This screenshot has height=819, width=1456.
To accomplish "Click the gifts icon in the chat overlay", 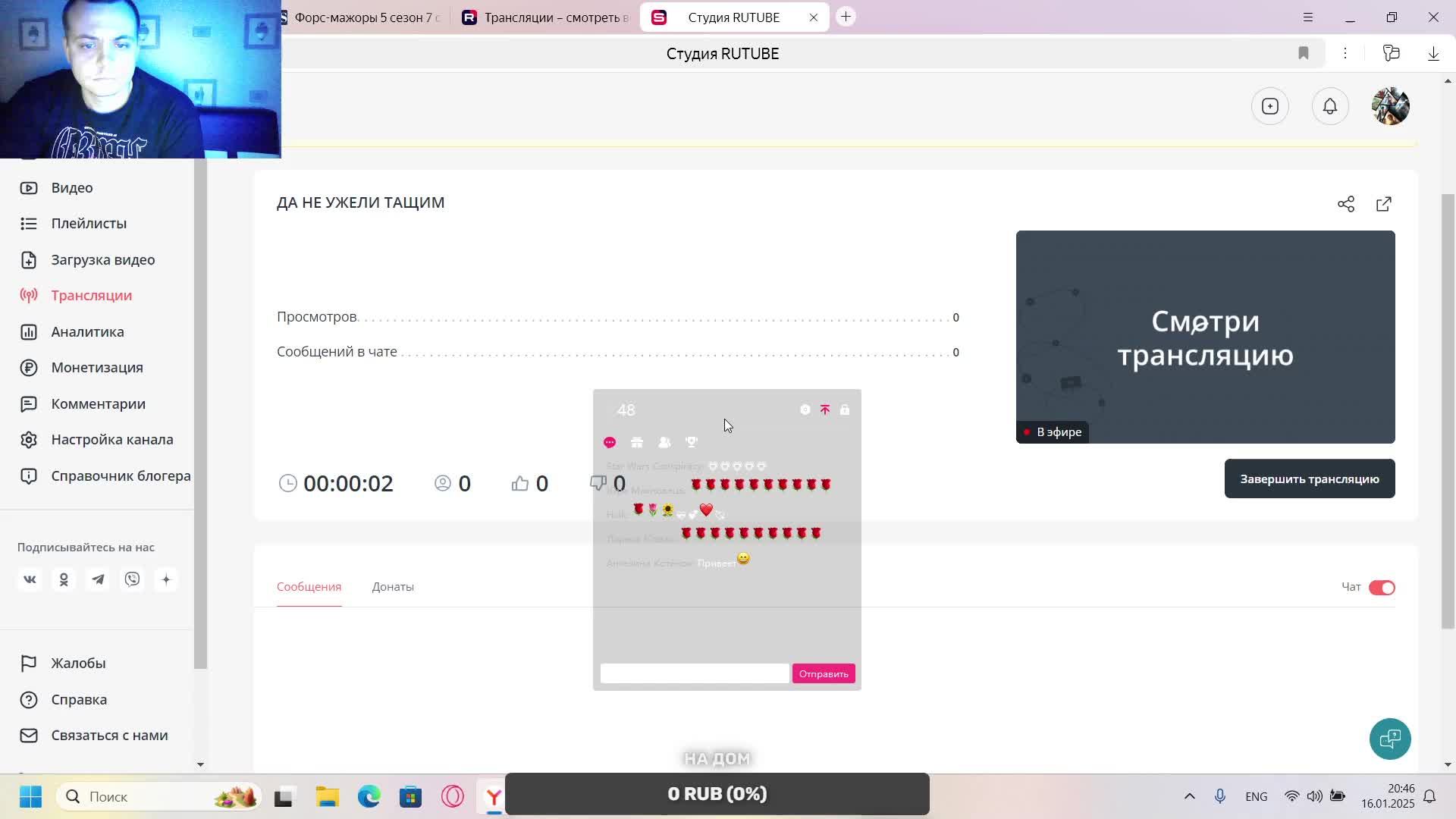I will [637, 442].
